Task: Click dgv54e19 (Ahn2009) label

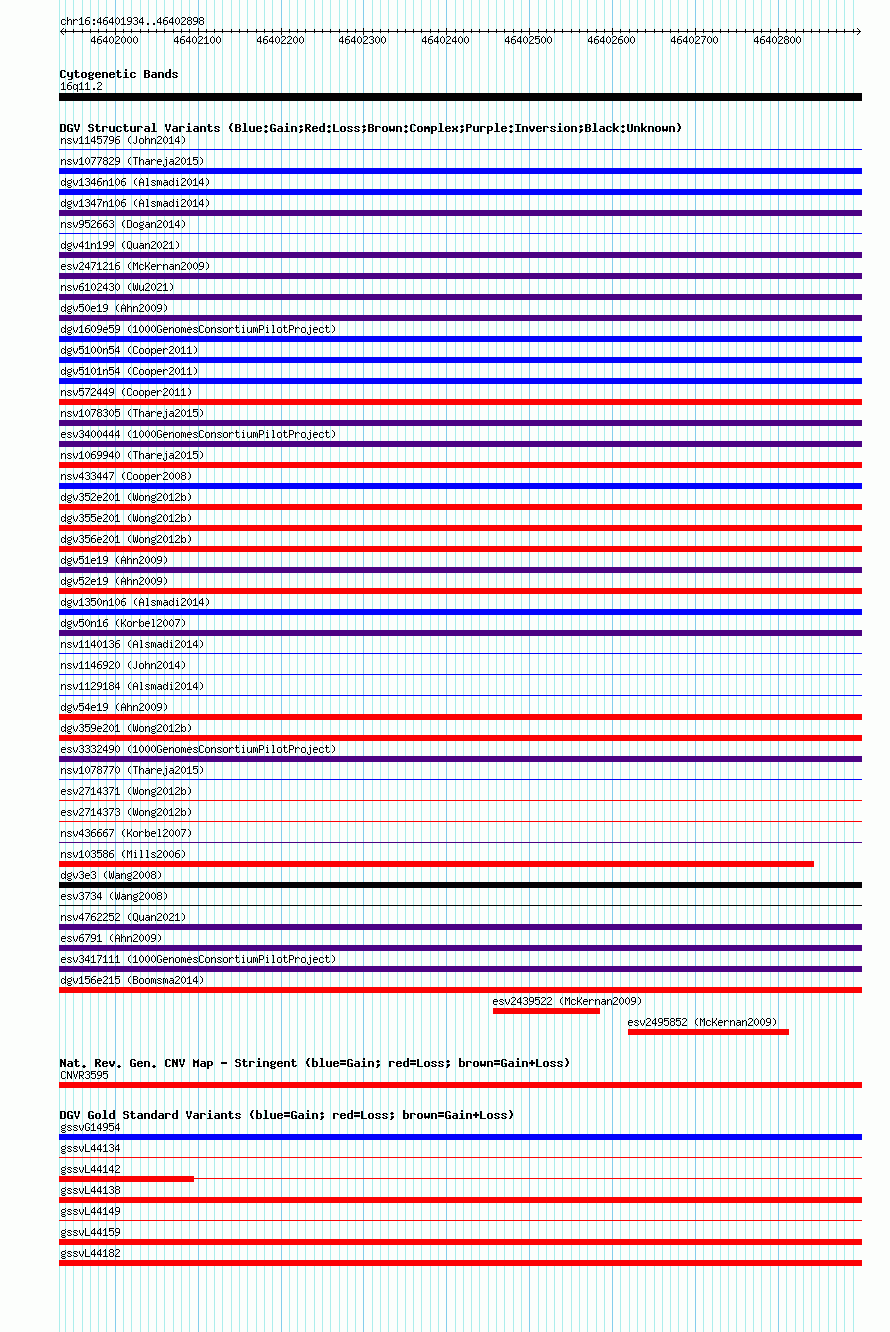Action: tap(114, 707)
